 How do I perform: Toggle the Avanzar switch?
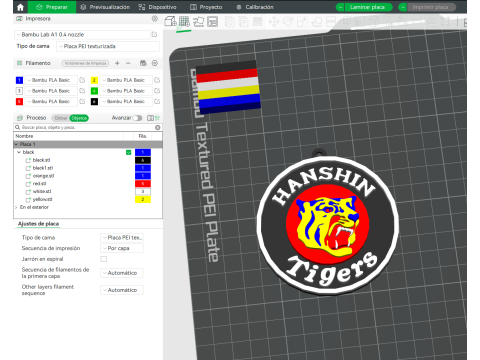coord(137,118)
